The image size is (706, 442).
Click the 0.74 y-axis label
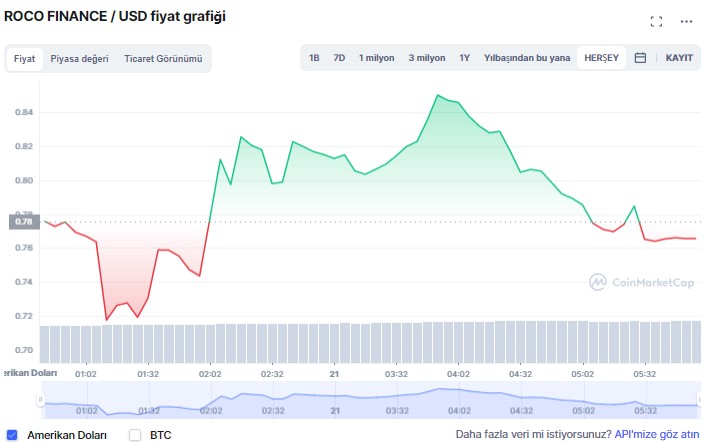(x=24, y=282)
